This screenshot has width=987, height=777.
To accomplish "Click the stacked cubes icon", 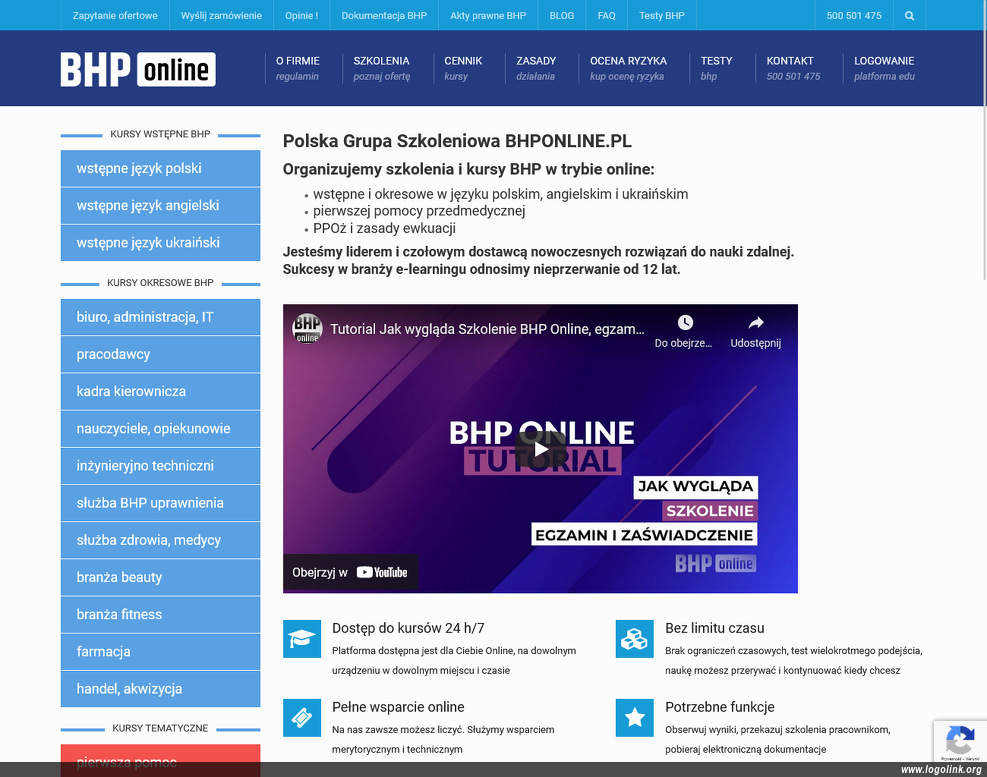I will pyautogui.click(x=634, y=638).
